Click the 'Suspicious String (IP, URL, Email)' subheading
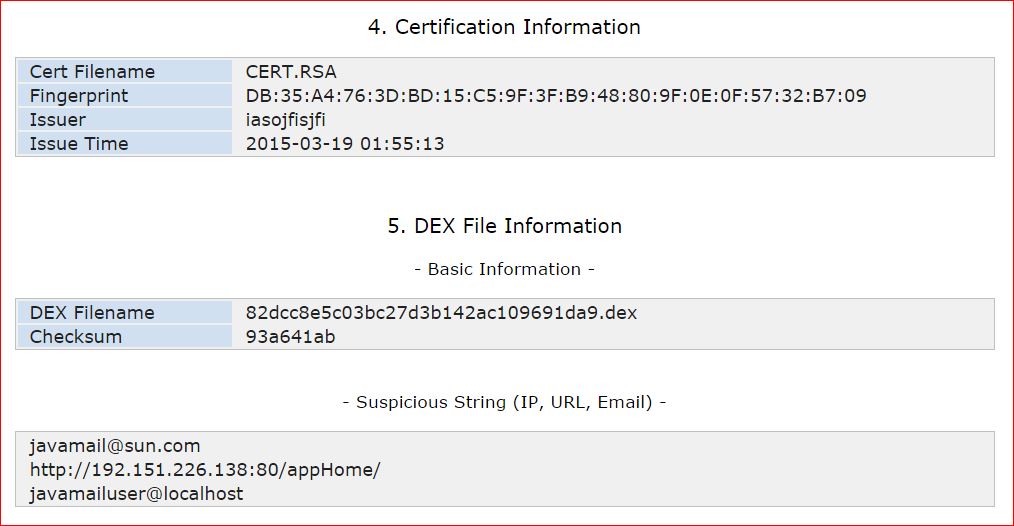Image resolution: width=1014 pixels, height=526 pixels. 504,402
